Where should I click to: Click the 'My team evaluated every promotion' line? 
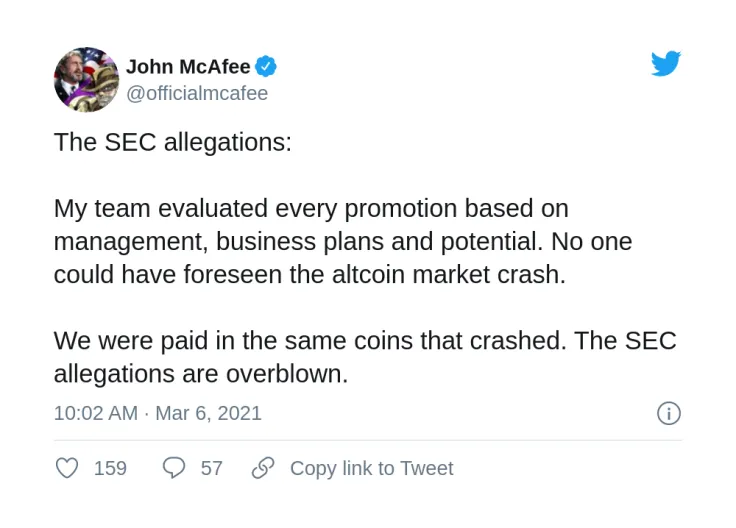coord(311,208)
